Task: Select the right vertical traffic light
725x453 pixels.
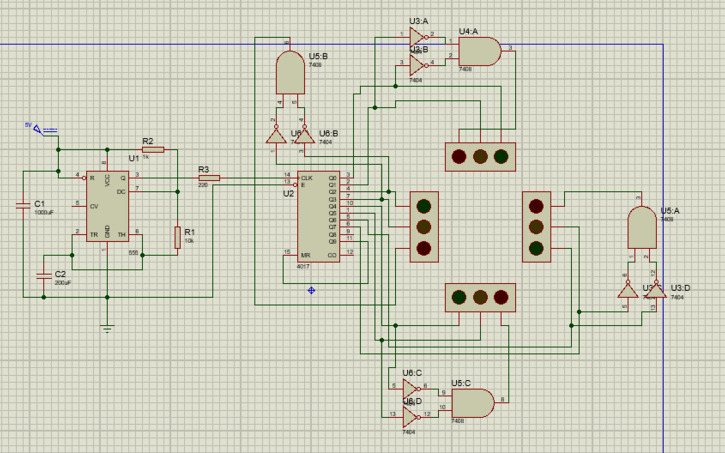Action: coord(536,227)
